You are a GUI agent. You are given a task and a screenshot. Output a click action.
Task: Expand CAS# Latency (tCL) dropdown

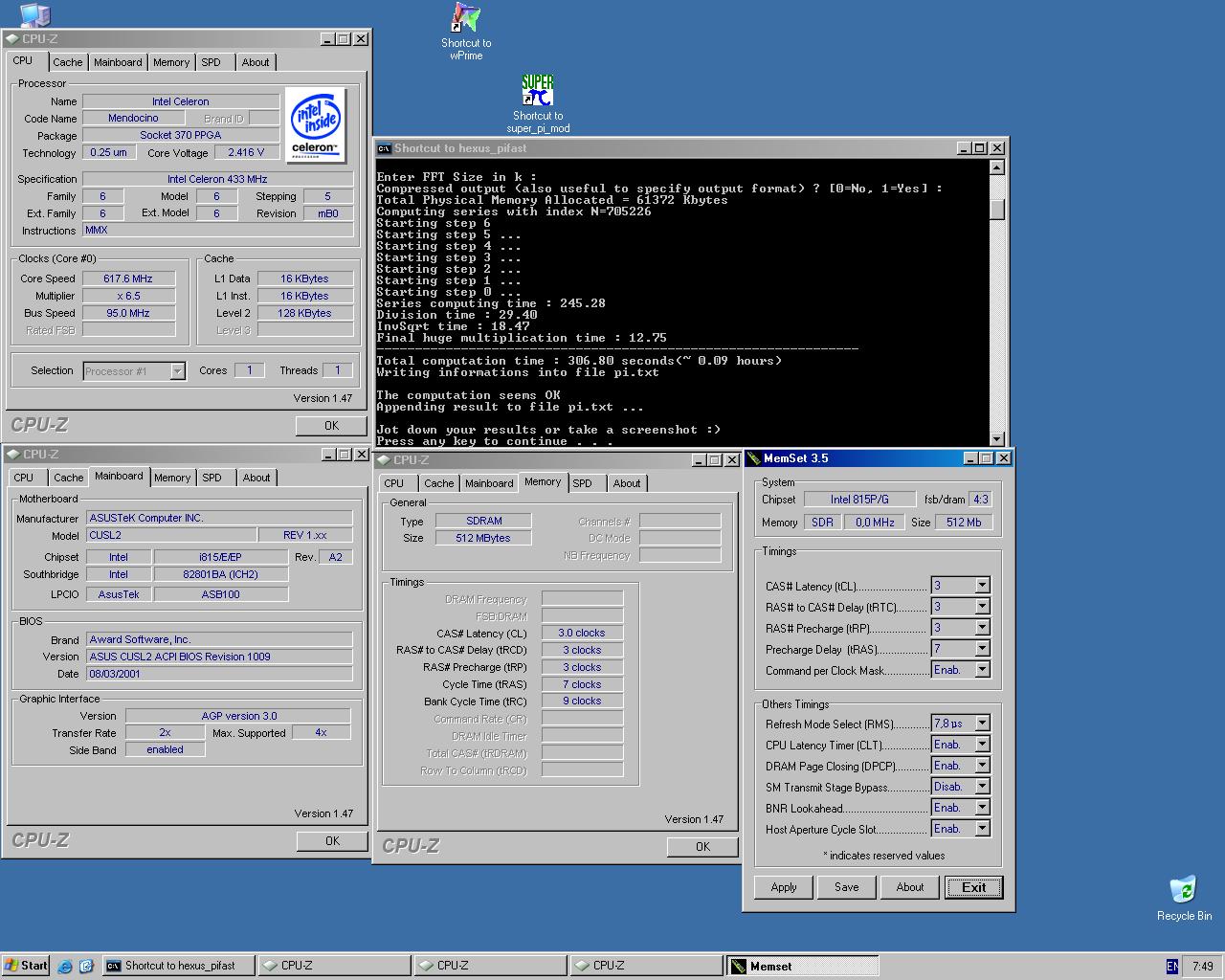coord(982,586)
